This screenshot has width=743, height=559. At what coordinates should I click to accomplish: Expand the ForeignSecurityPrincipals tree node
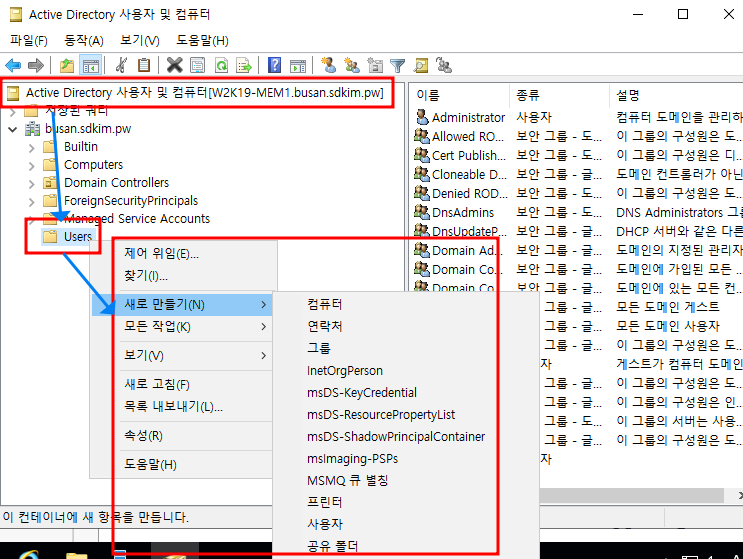pos(31,202)
